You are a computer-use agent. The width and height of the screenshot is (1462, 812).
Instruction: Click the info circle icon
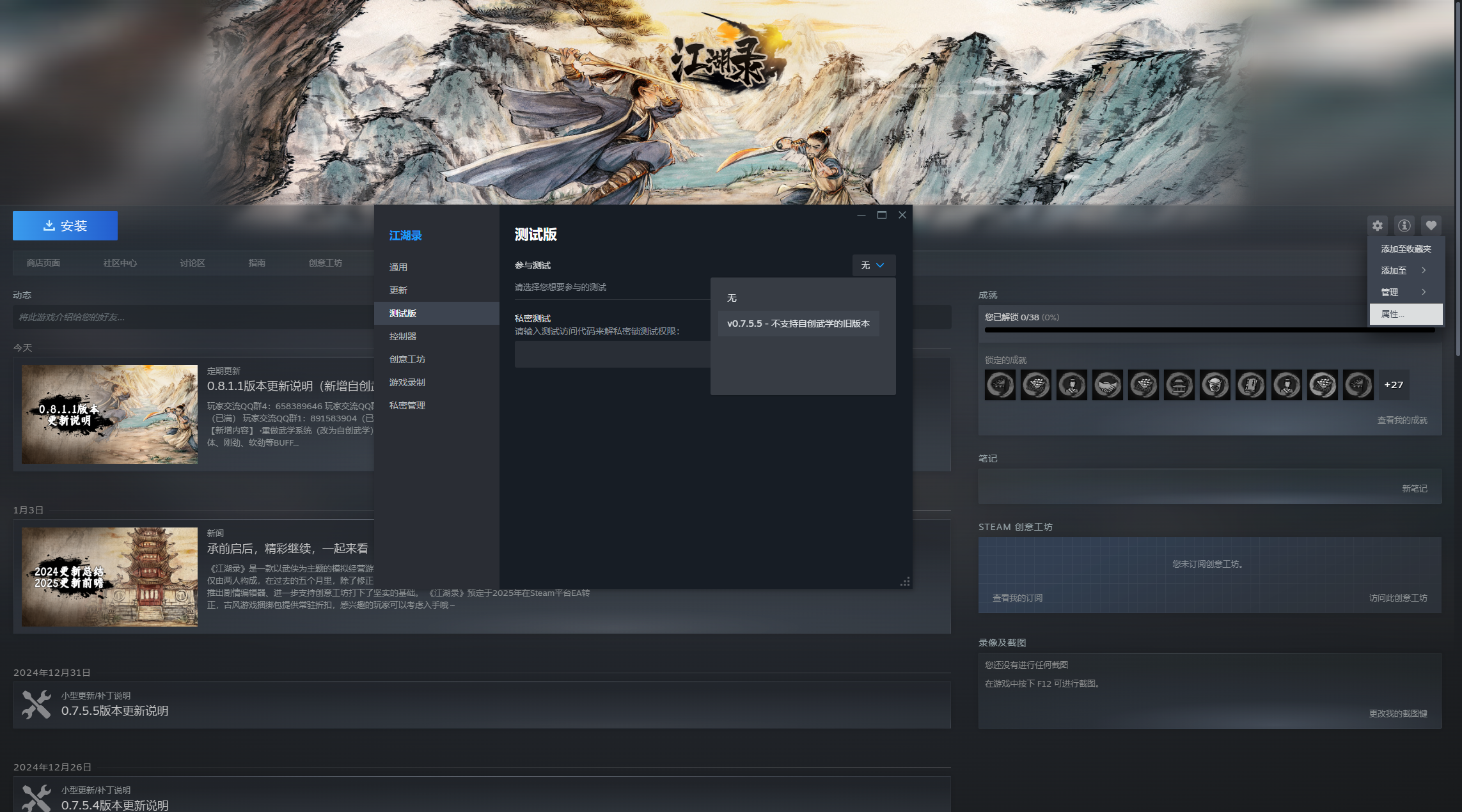(x=1404, y=226)
